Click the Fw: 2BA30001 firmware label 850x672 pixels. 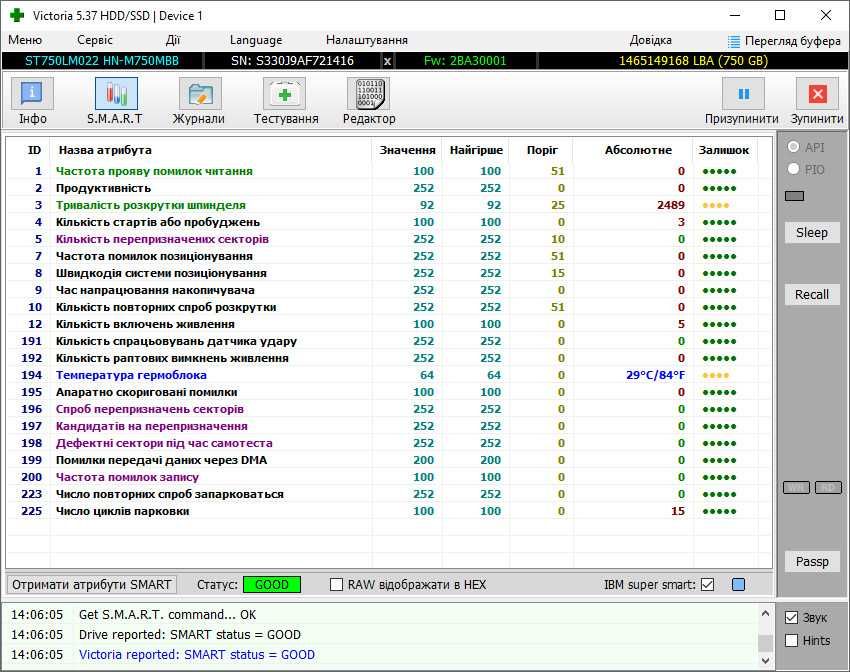coord(465,61)
